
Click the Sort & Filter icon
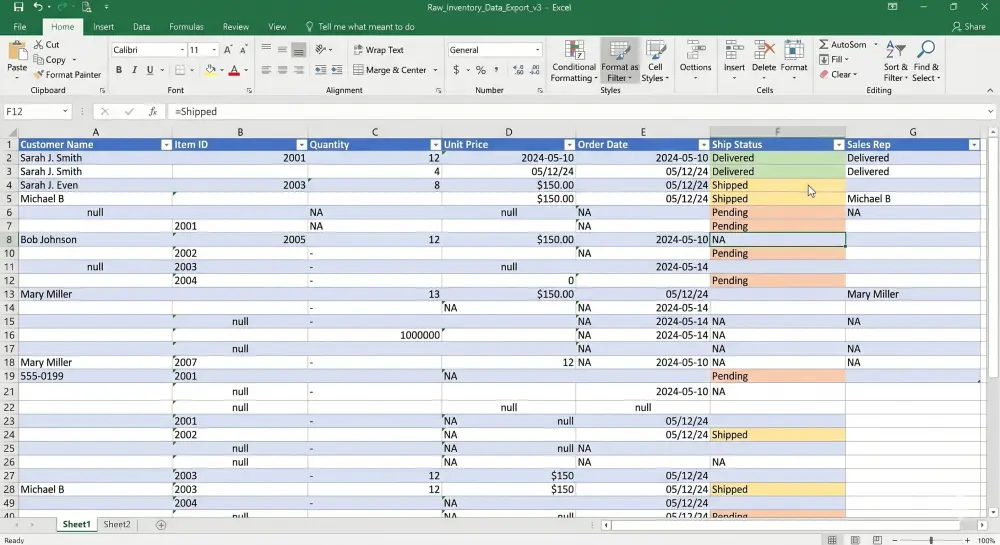(x=895, y=50)
